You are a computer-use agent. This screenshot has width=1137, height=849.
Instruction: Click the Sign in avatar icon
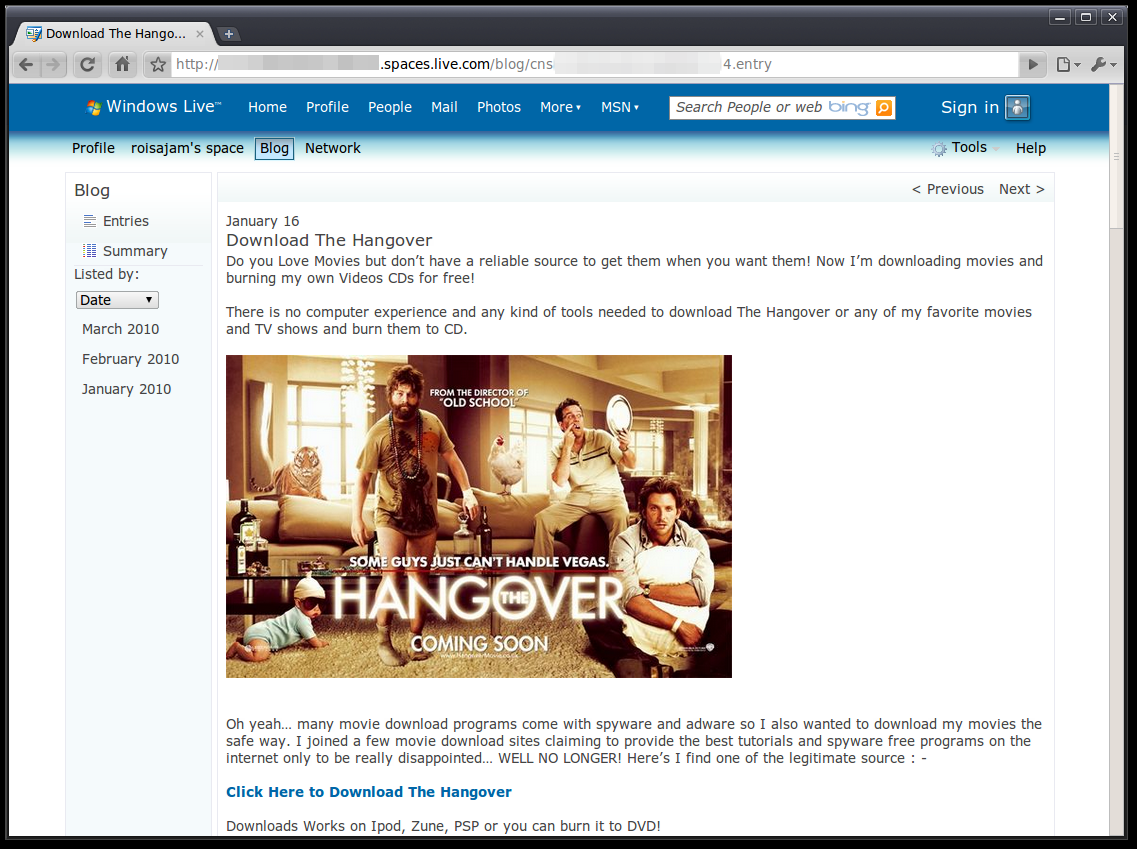pyautogui.click(x=1017, y=107)
